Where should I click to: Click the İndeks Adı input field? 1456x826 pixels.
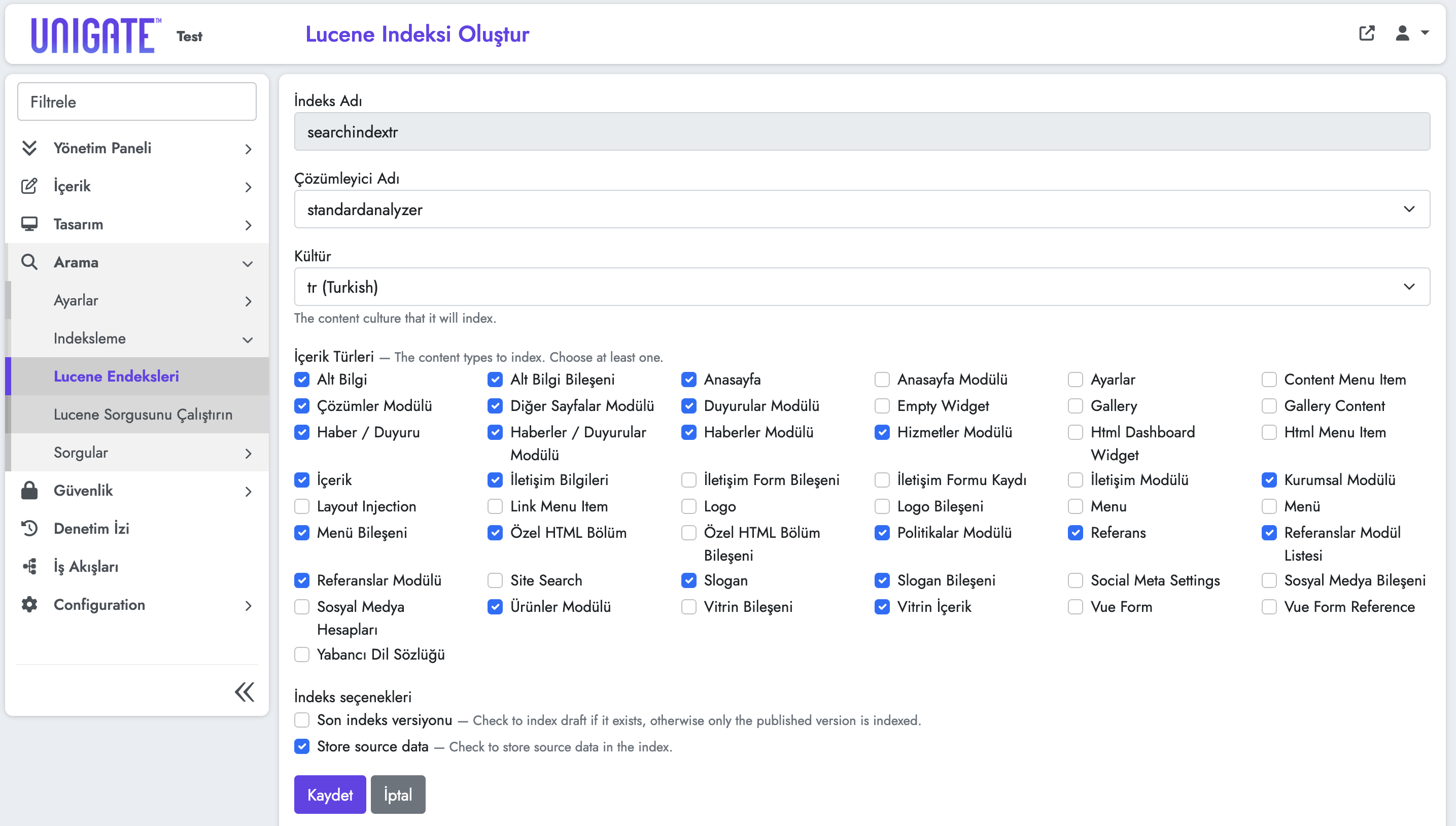(x=861, y=131)
